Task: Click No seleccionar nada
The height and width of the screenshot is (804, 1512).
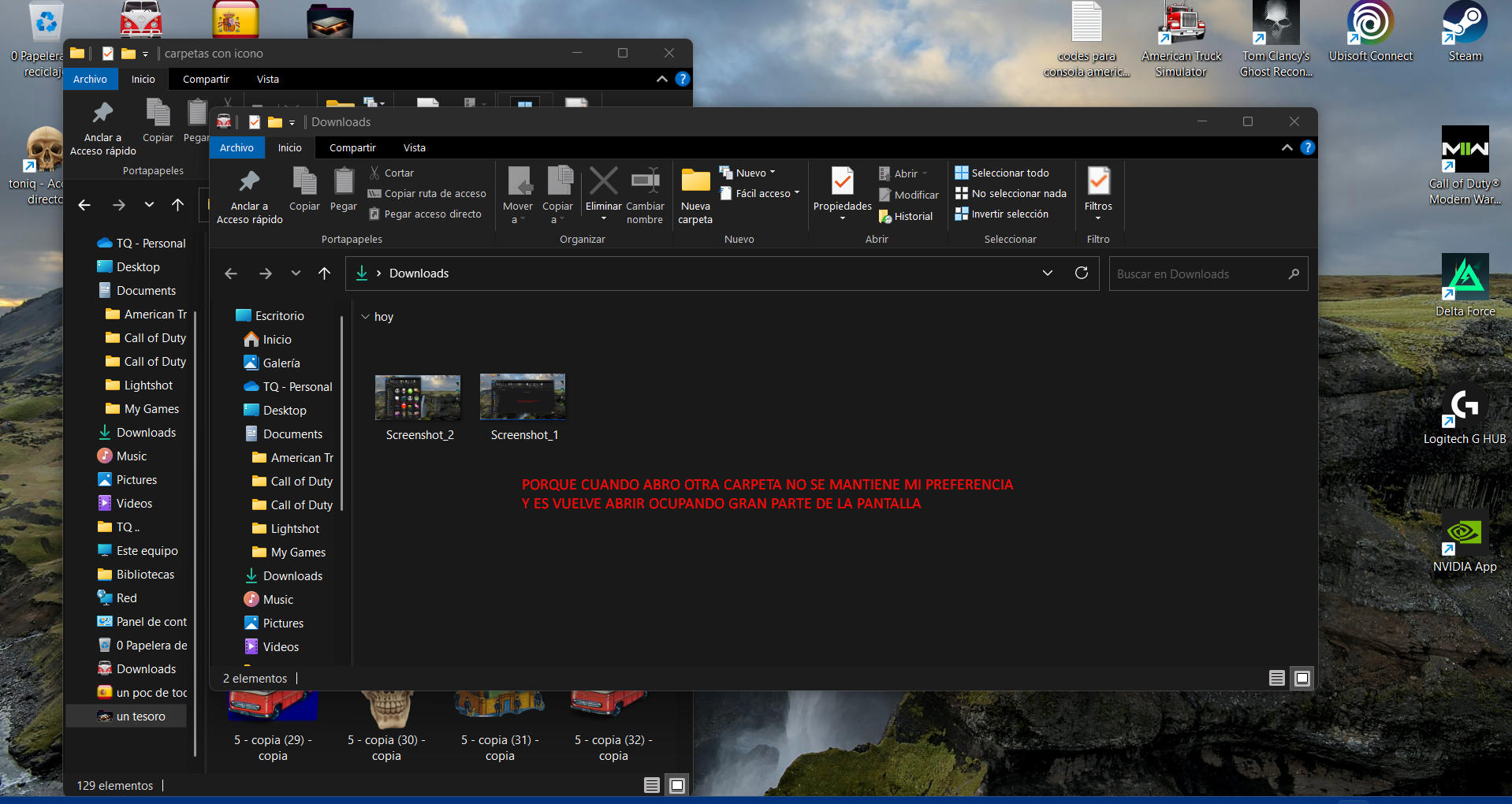Action: (1011, 193)
